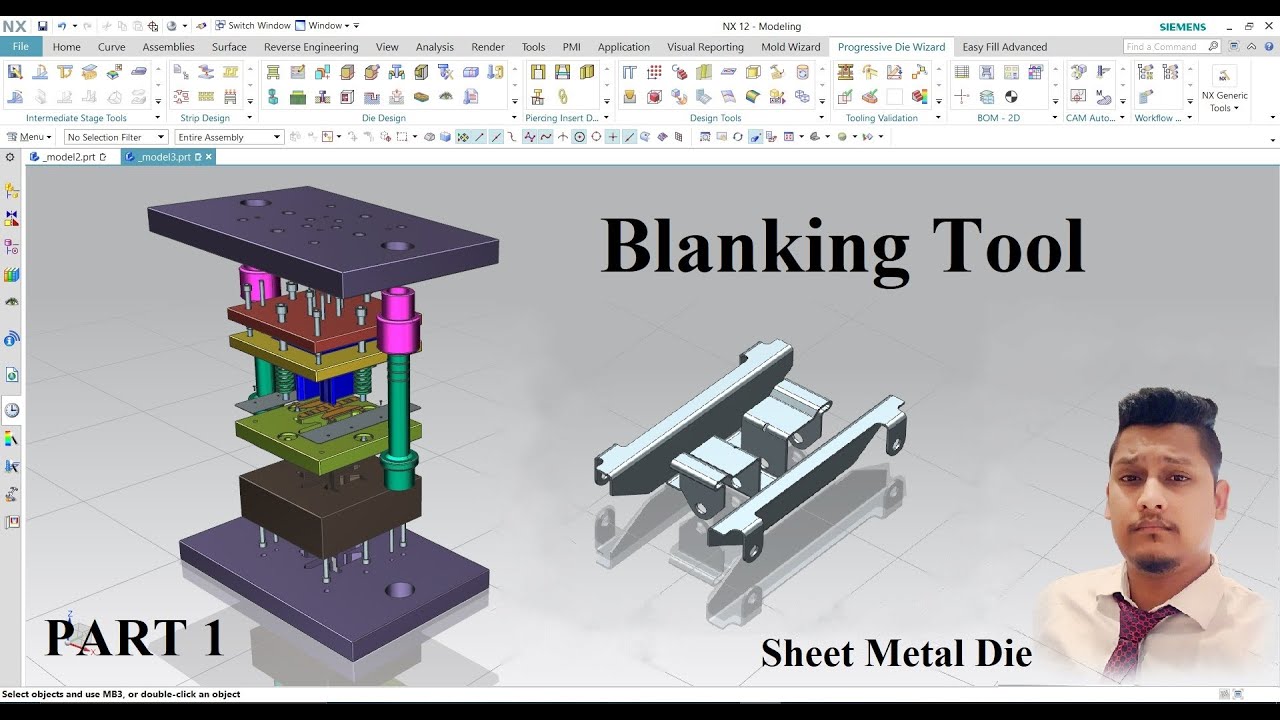Click first Piercing Insert Design icon
Image resolution: width=1280 pixels, height=720 pixels.
(x=538, y=72)
